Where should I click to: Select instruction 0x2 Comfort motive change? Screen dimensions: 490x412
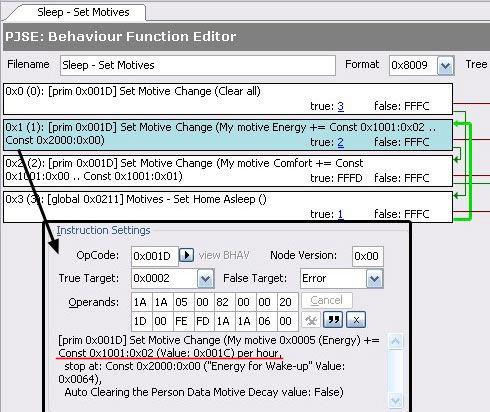coord(228,171)
